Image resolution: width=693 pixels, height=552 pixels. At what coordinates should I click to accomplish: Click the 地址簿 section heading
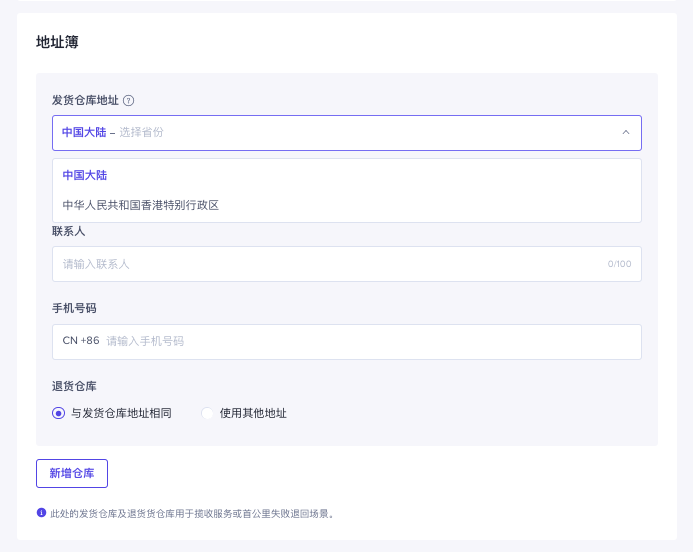57,42
